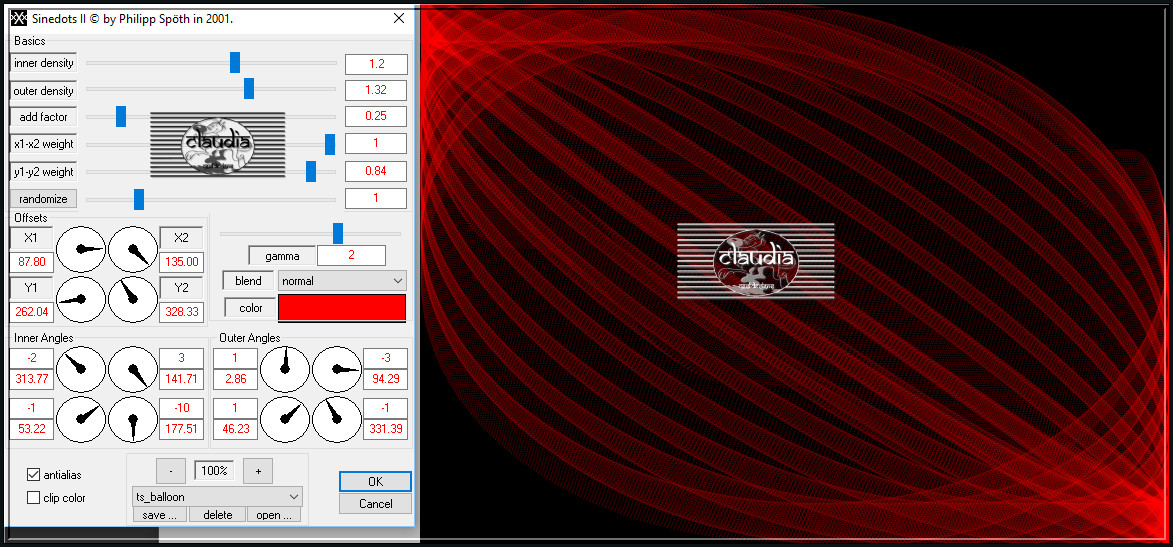Expand the ts_balloon preset dropdown
This screenshot has width=1173, height=547.
217,496
